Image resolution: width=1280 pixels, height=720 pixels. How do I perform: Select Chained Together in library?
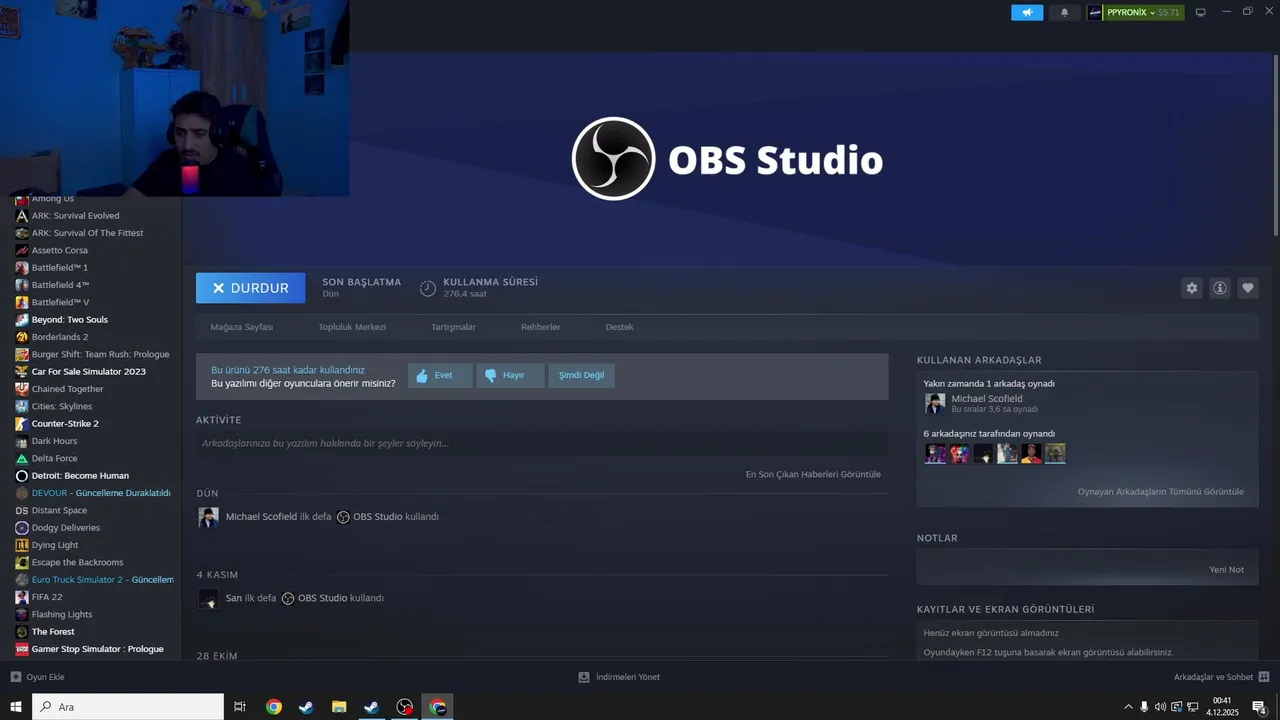(67, 389)
